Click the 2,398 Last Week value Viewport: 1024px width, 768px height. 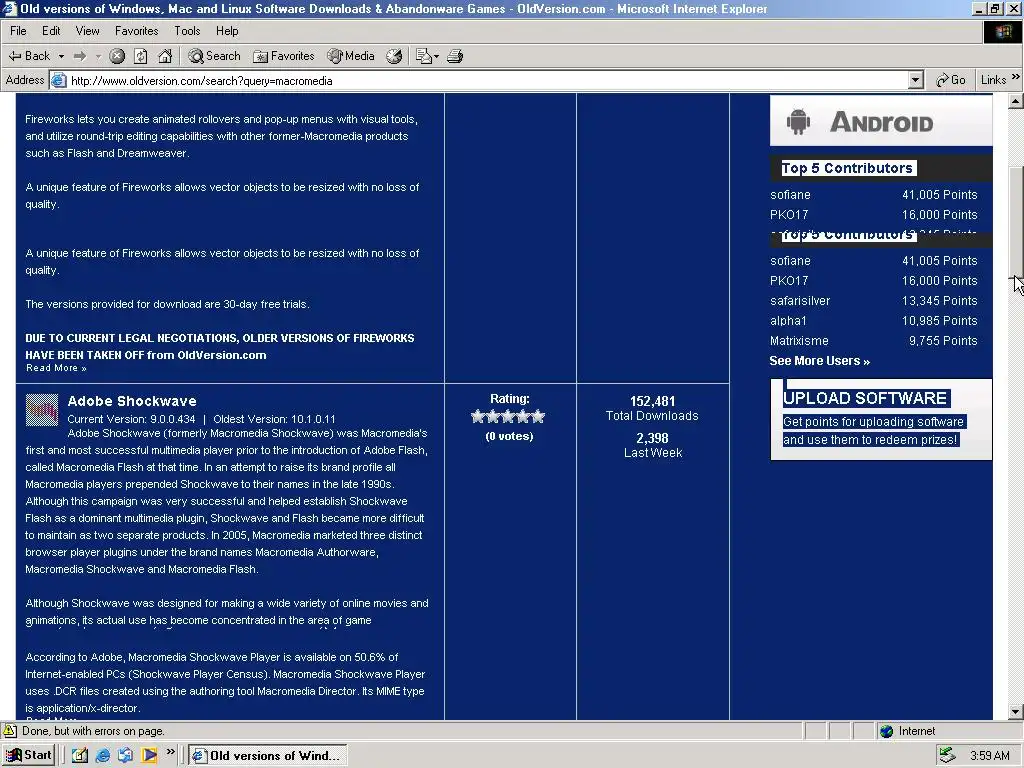coord(652,438)
